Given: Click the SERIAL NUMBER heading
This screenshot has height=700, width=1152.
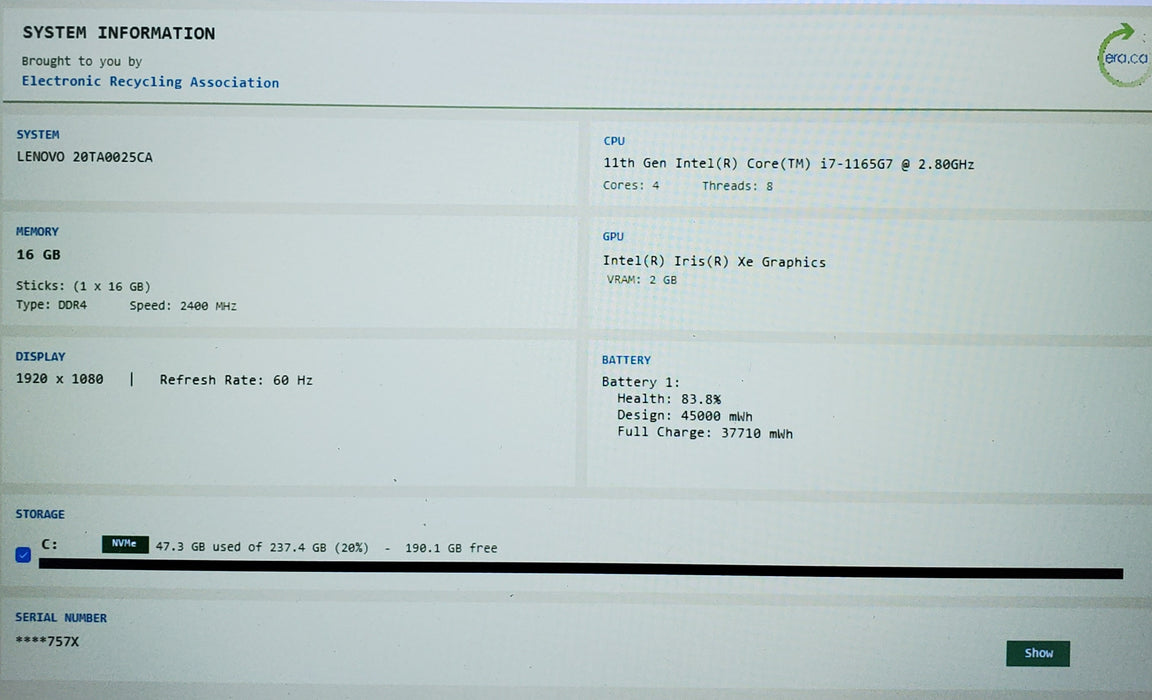Looking at the screenshot, I should click(x=61, y=618).
